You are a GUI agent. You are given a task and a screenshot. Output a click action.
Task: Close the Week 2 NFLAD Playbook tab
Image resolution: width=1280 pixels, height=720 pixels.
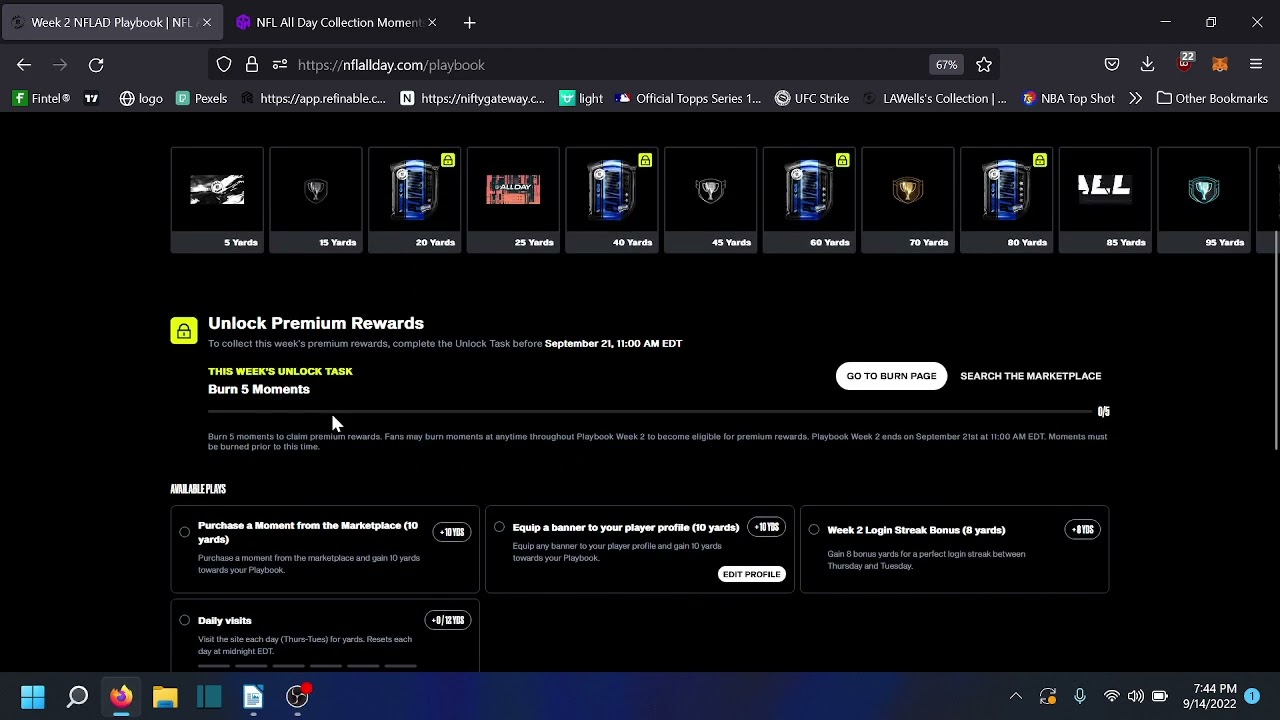pyautogui.click(x=207, y=22)
